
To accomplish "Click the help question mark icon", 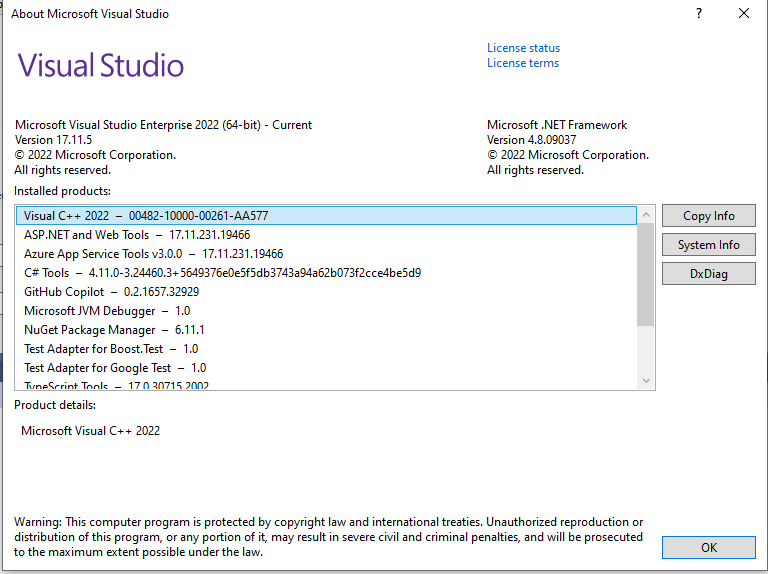I will 699,14.
